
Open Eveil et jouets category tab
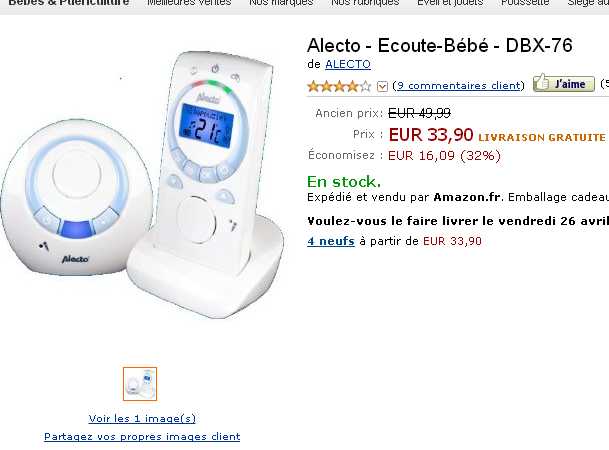tap(450, 3)
